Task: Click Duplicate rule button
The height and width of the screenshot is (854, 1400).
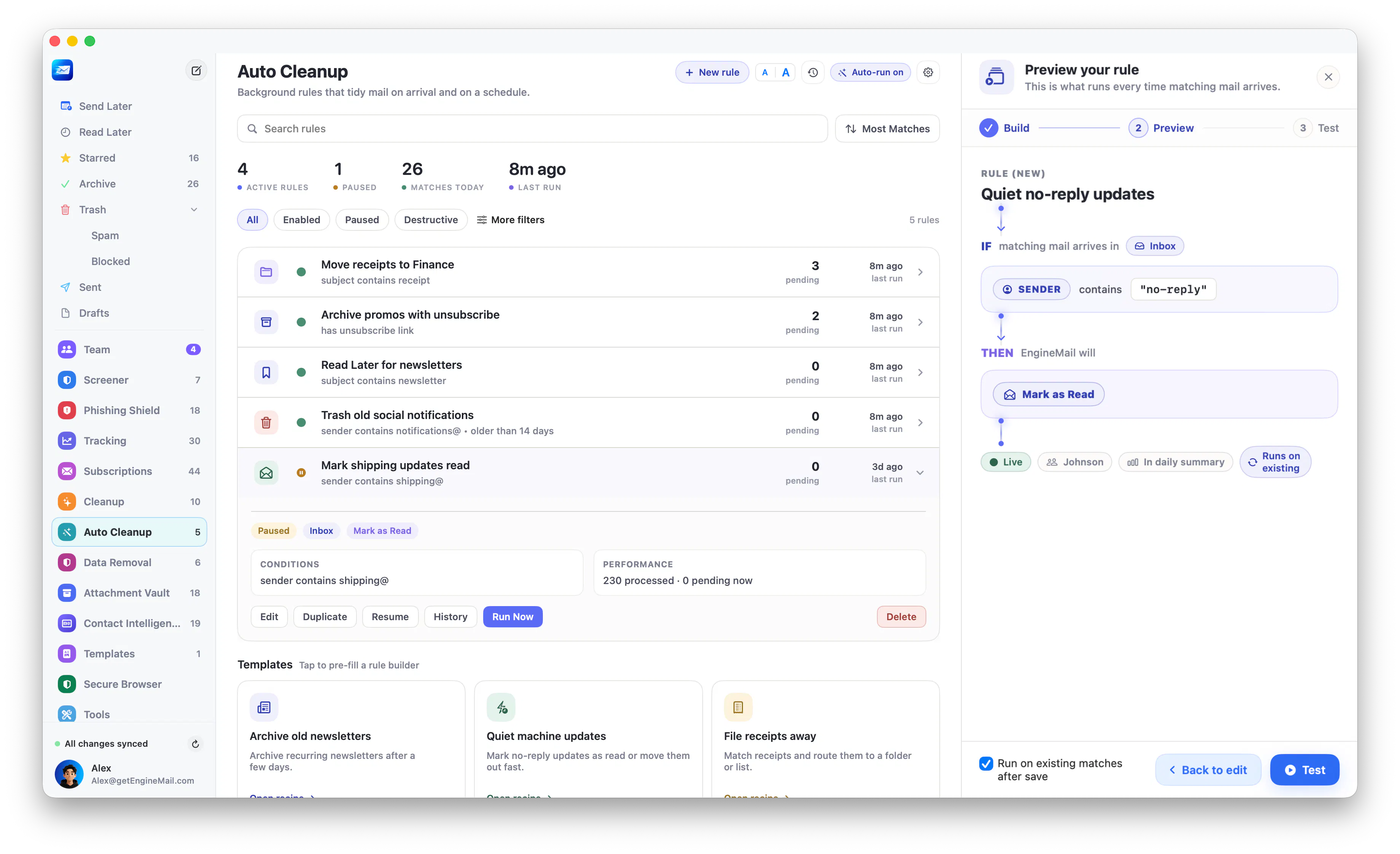Action: (325, 617)
